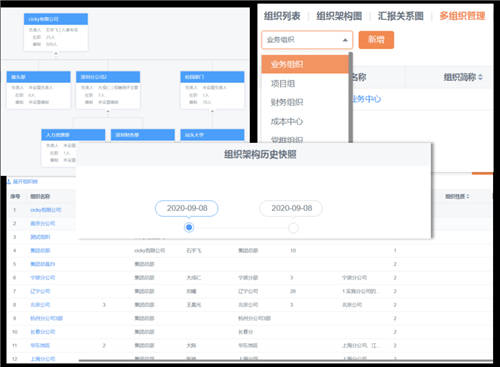Sort using arrows in the list's rightmost column header
The width and height of the screenshot is (500, 367).
coord(468,196)
